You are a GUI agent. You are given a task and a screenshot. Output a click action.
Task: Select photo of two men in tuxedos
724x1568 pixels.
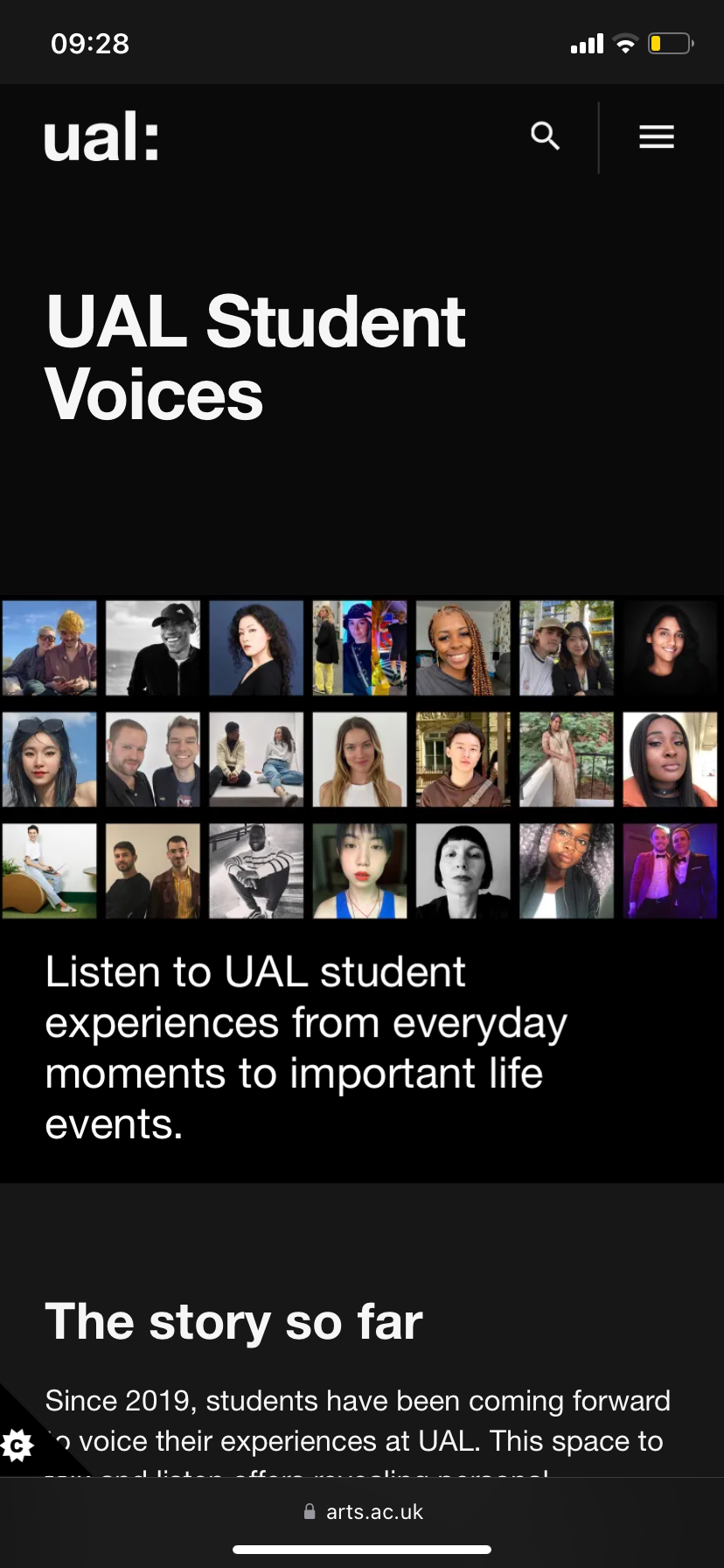(x=670, y=871)
